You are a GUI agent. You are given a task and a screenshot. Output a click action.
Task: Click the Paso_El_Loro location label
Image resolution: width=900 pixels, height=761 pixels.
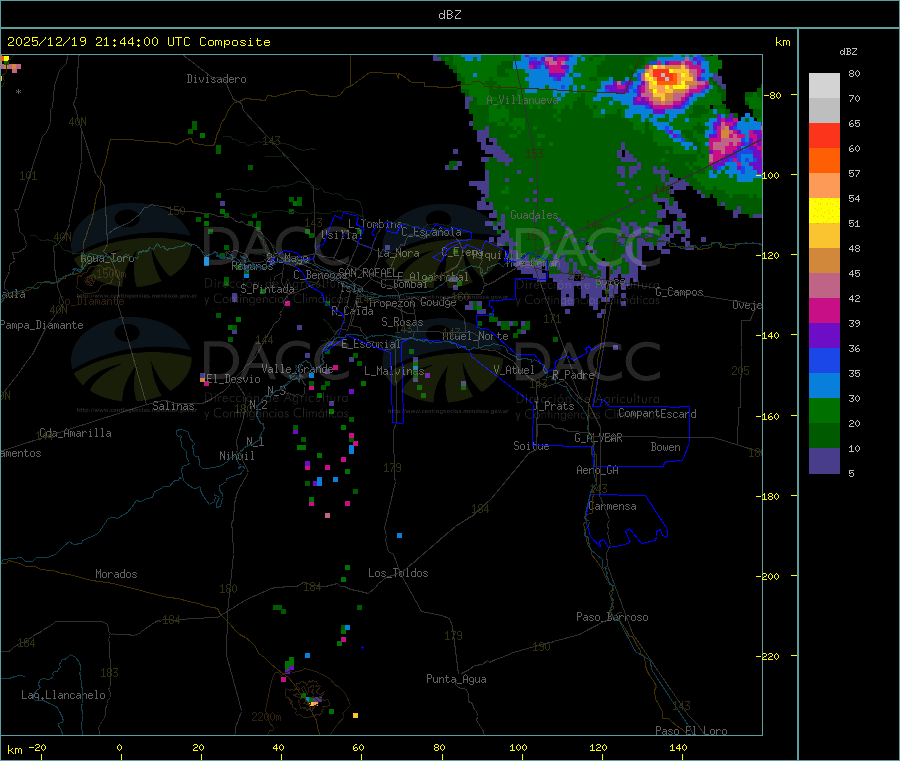point(691,731)
